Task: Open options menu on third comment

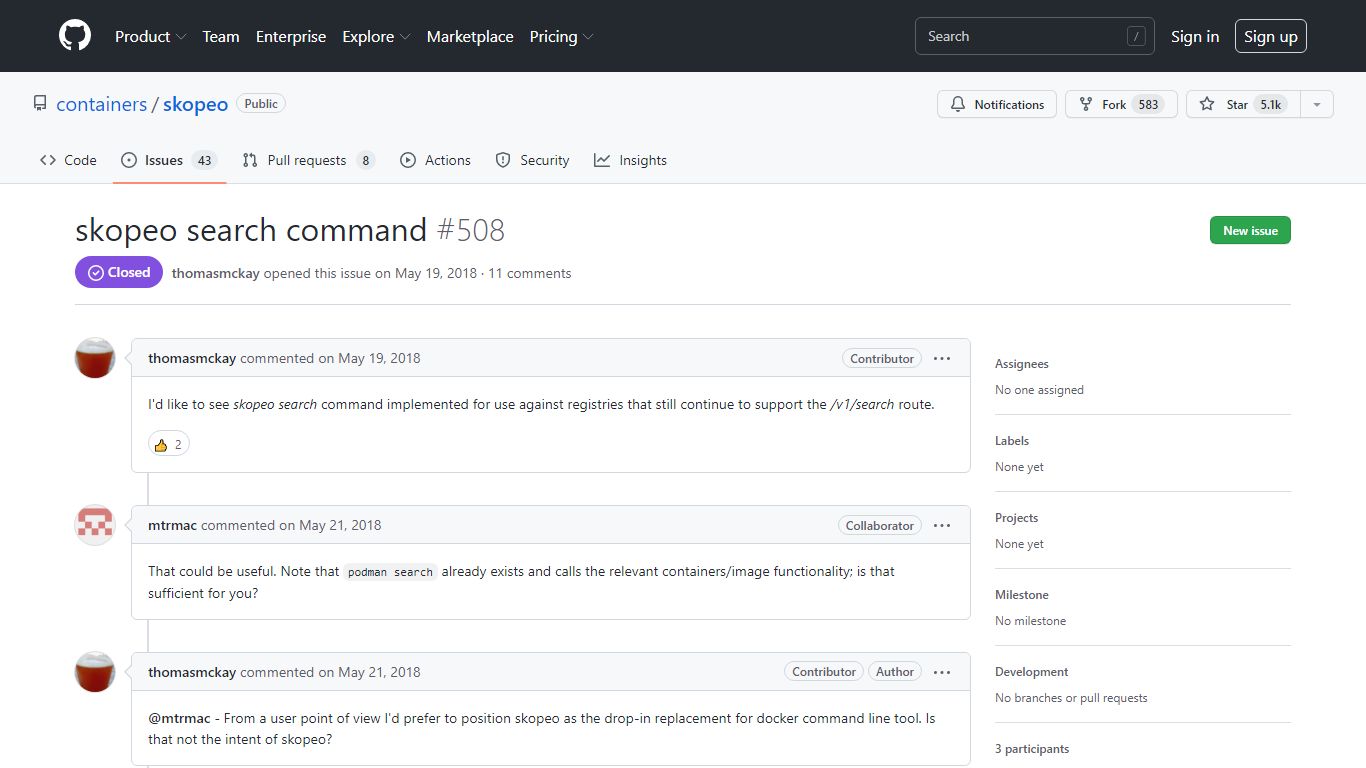Action: [942, 672]
